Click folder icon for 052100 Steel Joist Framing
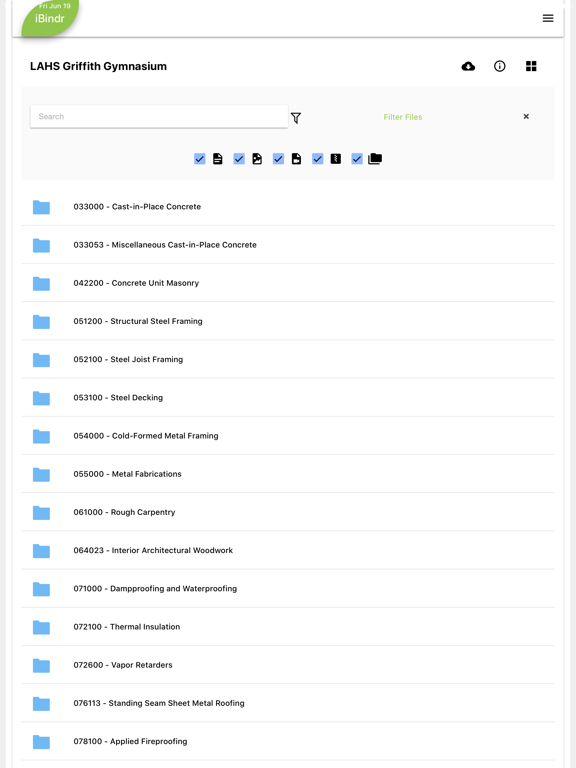 point(41,360)
